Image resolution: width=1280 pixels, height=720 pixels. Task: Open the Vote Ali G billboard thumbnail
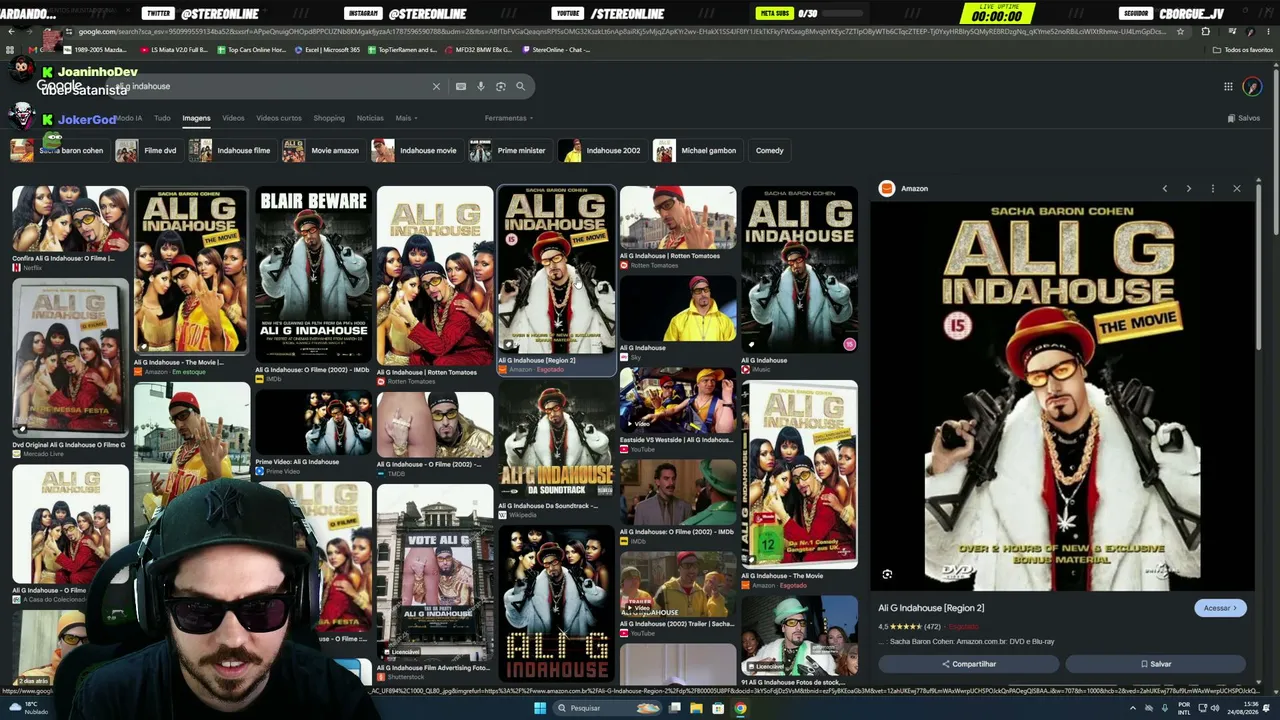(x=435, y=573)
